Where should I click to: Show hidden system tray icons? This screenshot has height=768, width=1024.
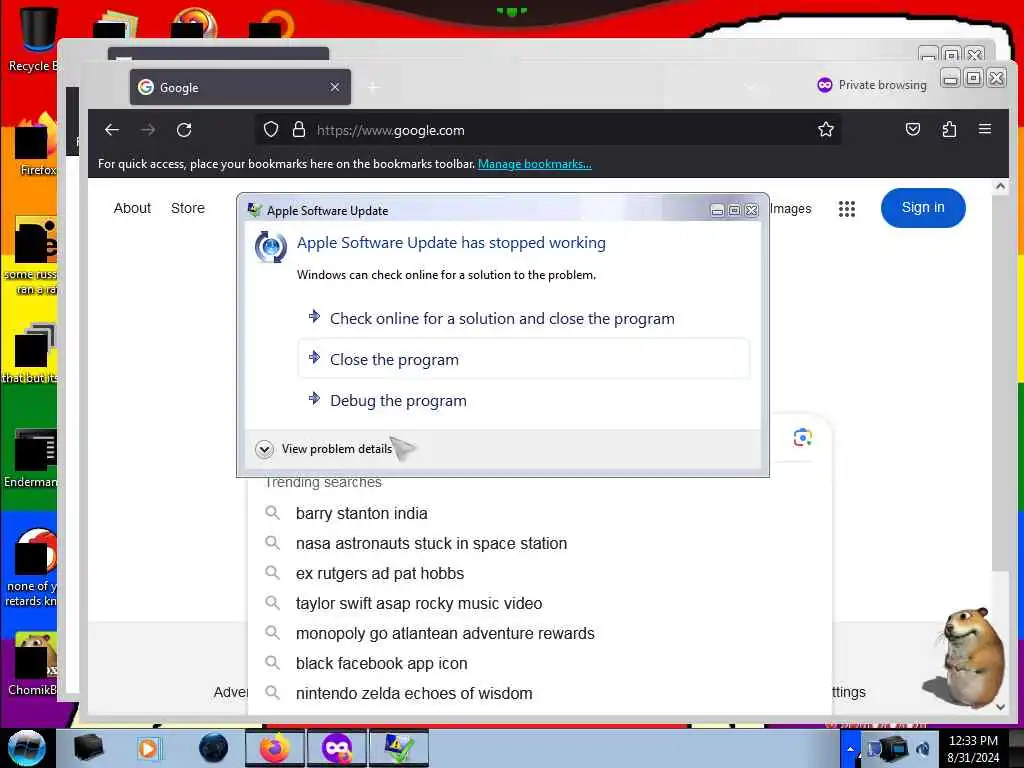(x=850, y=749)
